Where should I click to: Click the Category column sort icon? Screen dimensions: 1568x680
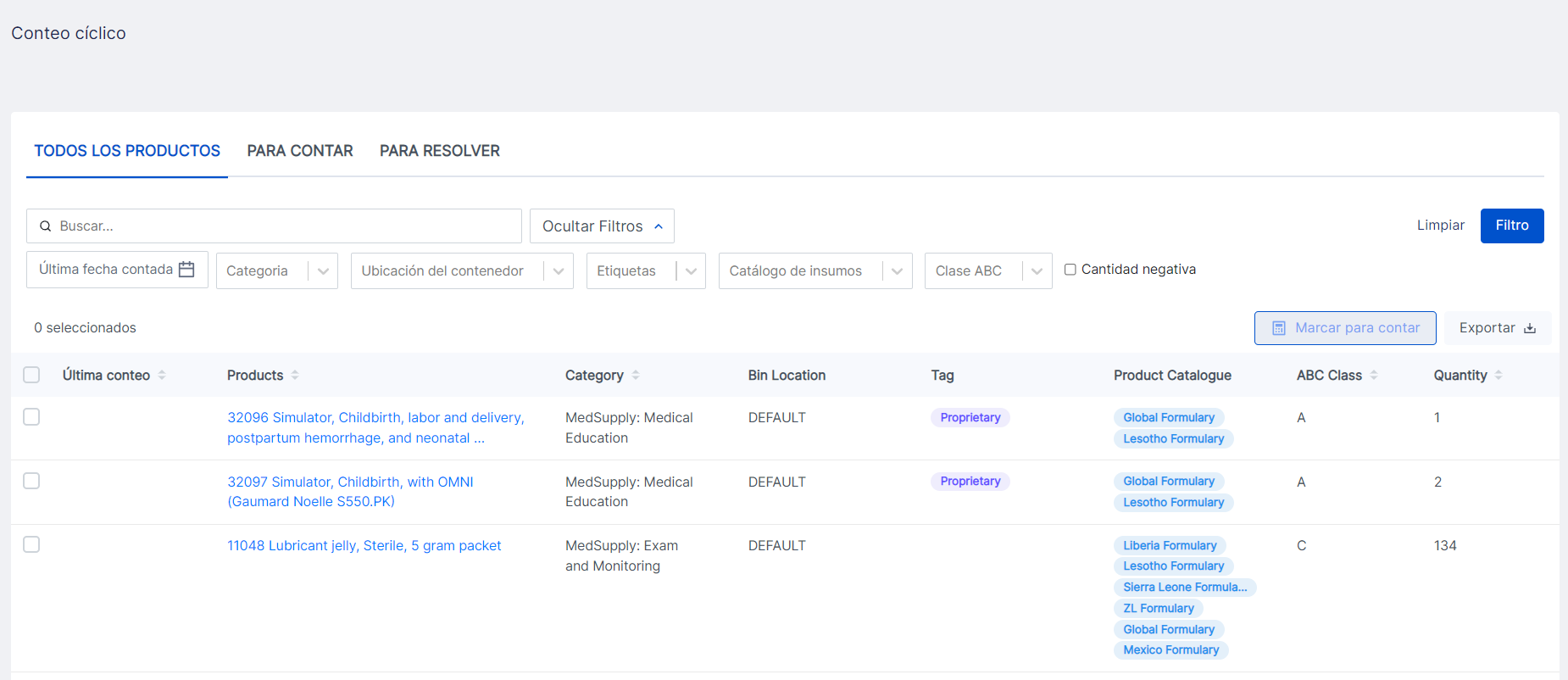pyautogui.click(x=636, y=375)
